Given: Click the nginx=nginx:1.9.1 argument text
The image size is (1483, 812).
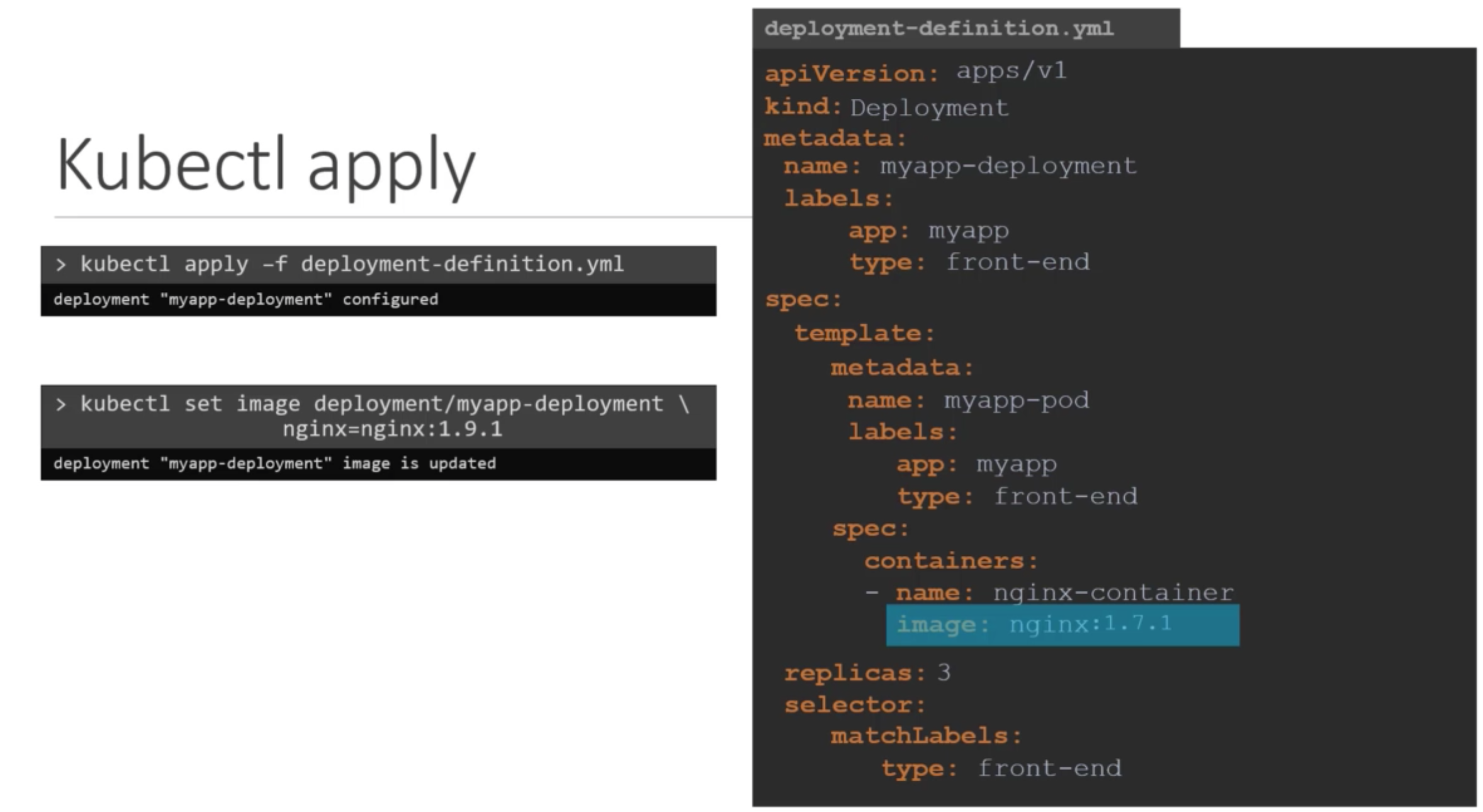Looking at the screenshot, I should [x=392, y=429].
